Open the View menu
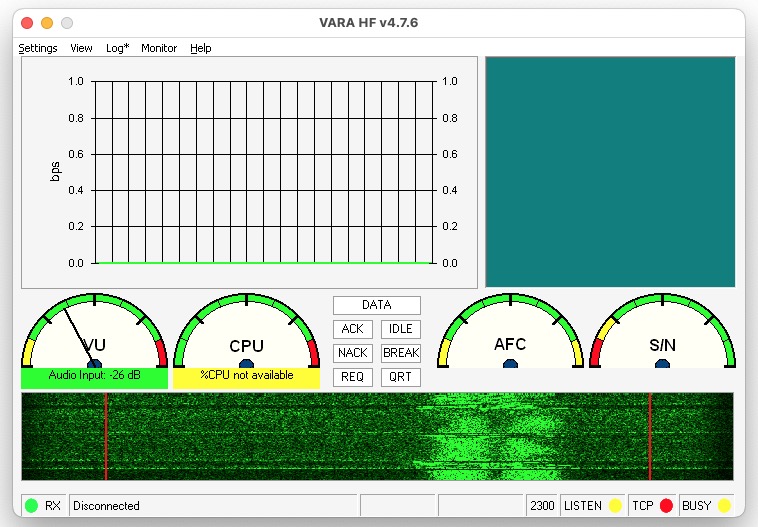 pos(81,48)
